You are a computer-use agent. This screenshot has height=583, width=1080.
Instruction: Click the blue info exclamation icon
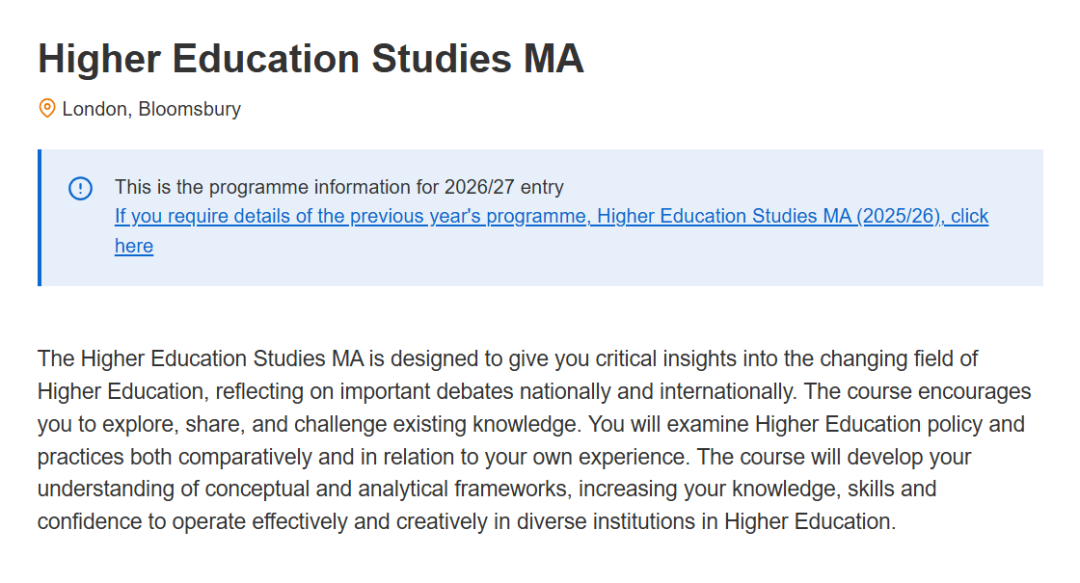pyautogui.click(x=80, y=188)
